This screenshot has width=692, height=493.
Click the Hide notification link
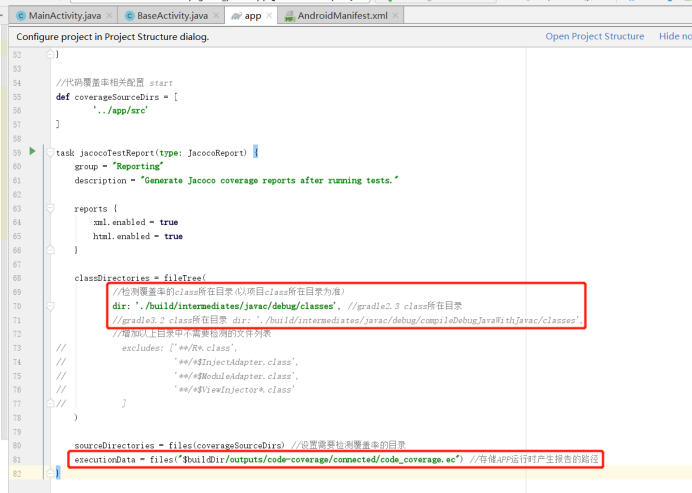(x=675, y=36)
